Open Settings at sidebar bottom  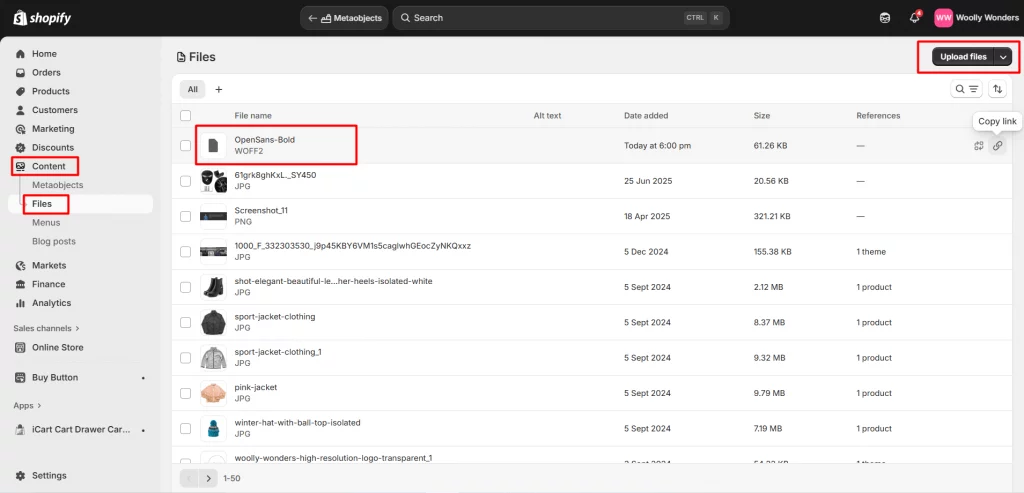coord(49,475)
